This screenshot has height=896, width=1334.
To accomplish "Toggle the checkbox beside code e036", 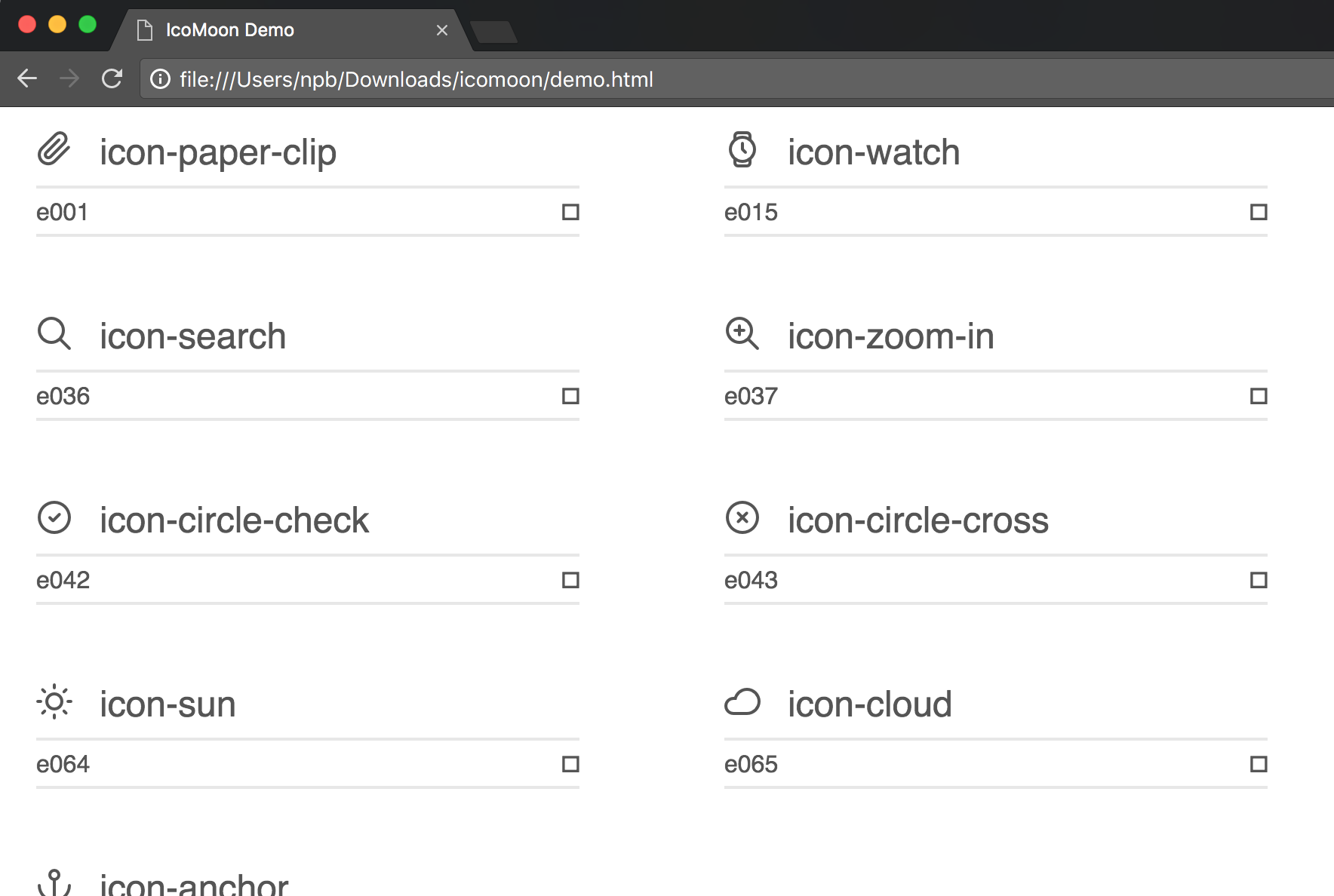I will 570,395.
